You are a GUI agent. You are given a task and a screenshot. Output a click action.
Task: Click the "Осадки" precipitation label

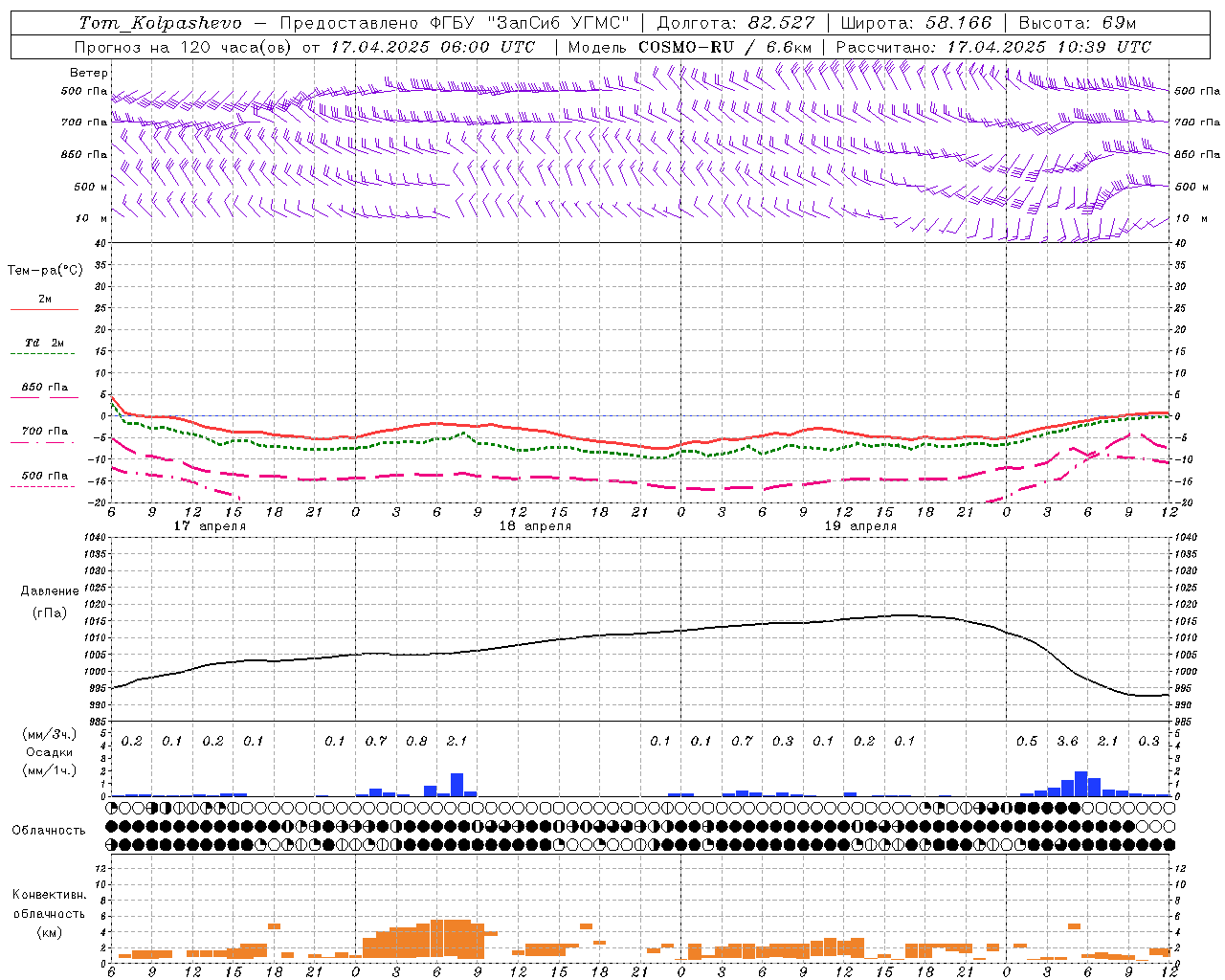tap(50, 752)
